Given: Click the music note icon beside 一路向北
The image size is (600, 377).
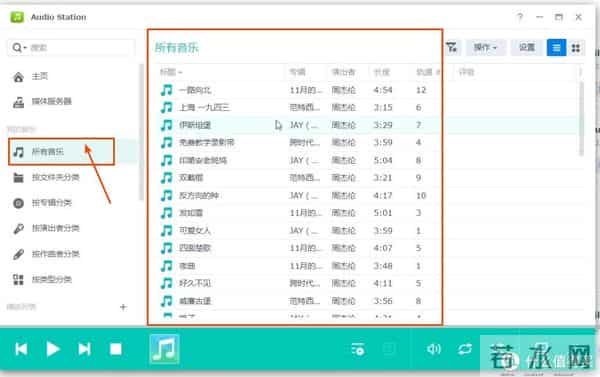Looking at the screenshot, I should 166,90.
